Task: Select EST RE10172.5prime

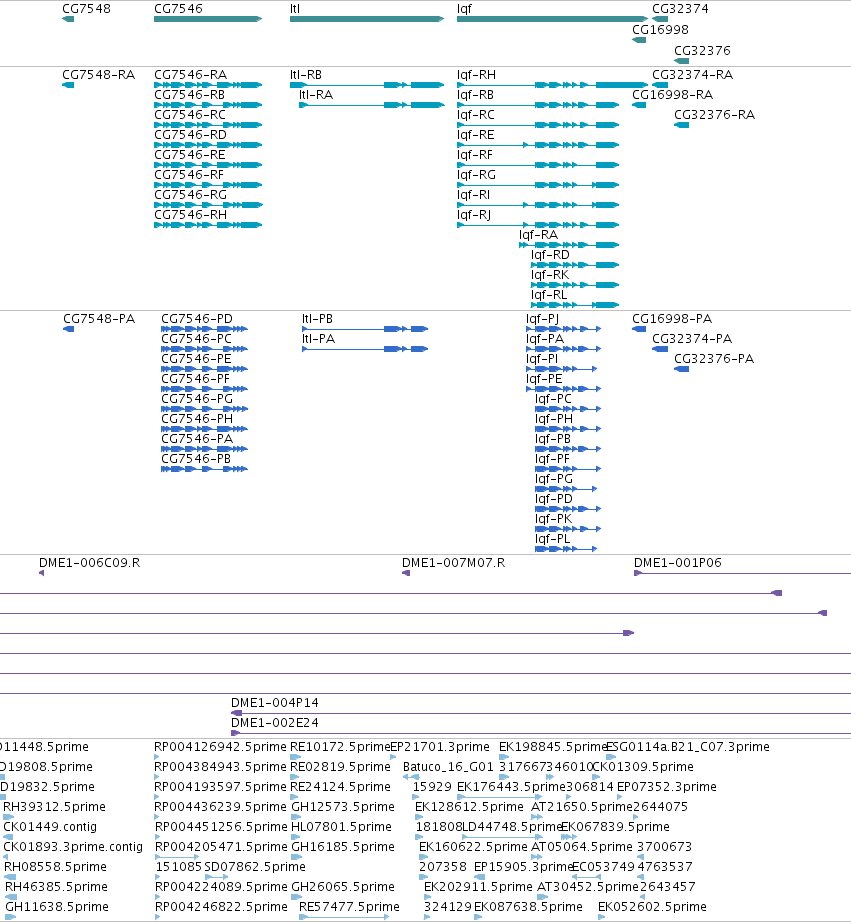Action: click(340, 747)
